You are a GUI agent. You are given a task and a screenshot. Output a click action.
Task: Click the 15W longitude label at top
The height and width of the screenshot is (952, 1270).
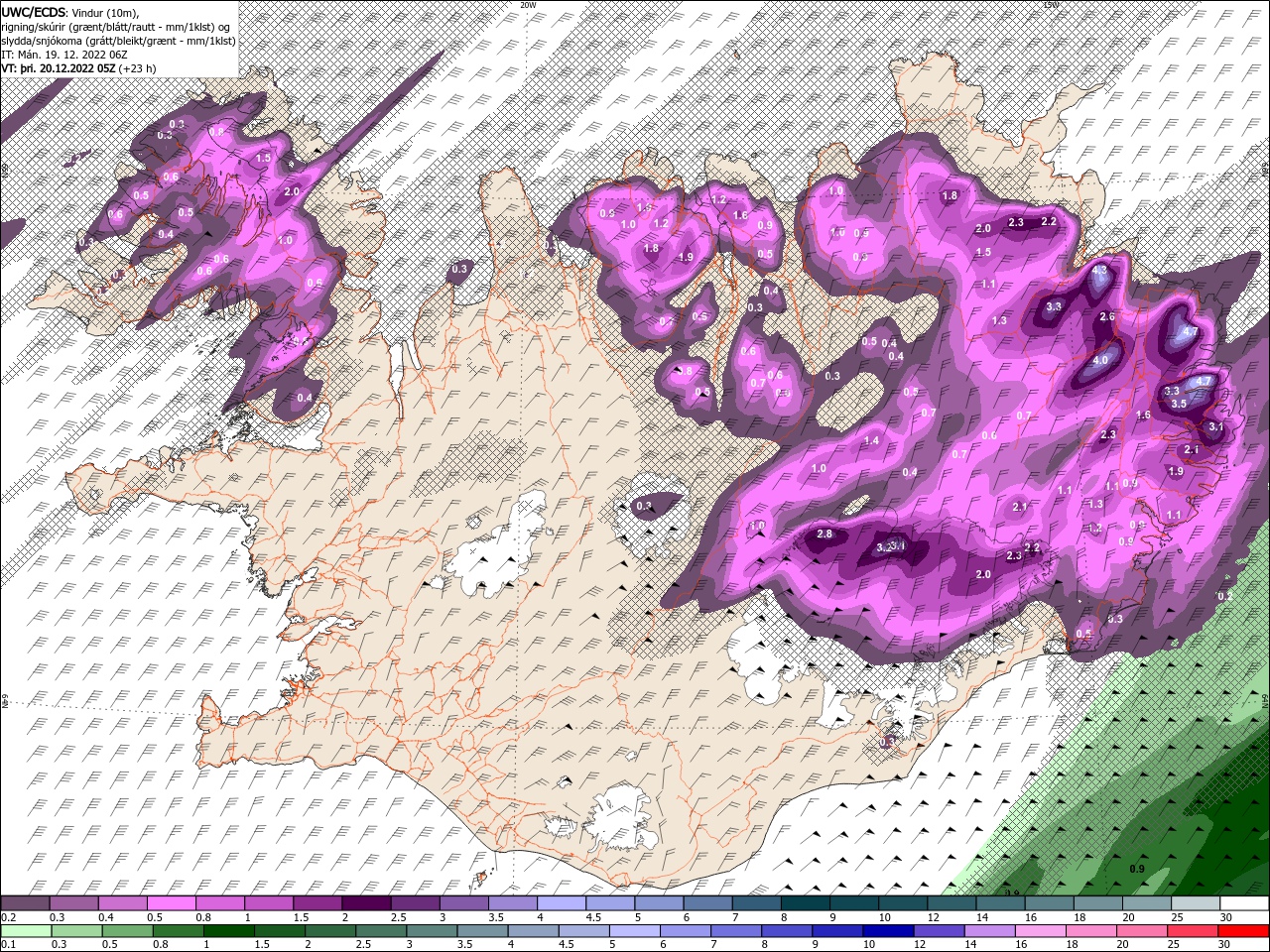(x=1051, y=5)
